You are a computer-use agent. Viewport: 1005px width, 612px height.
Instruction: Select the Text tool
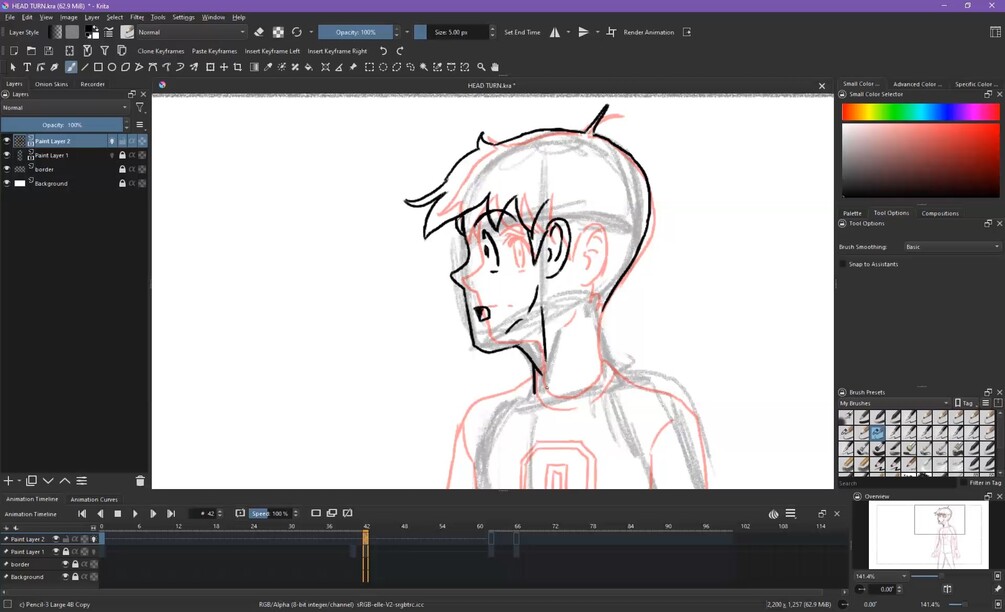click(x=27, y=67)
